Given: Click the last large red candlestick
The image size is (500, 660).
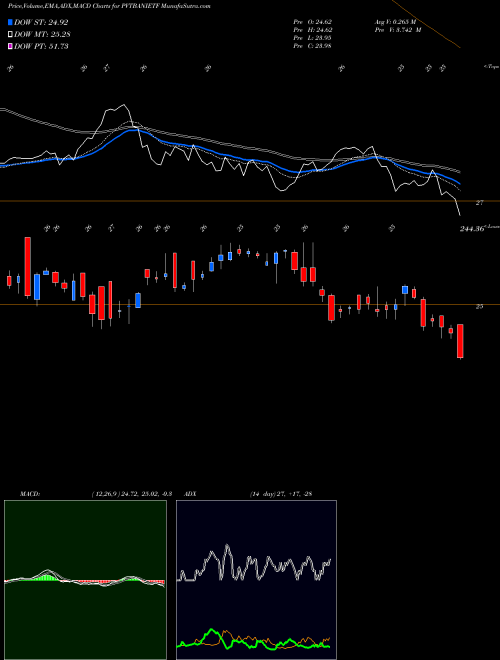Looking at the screenshot, I should pos(460,341).
